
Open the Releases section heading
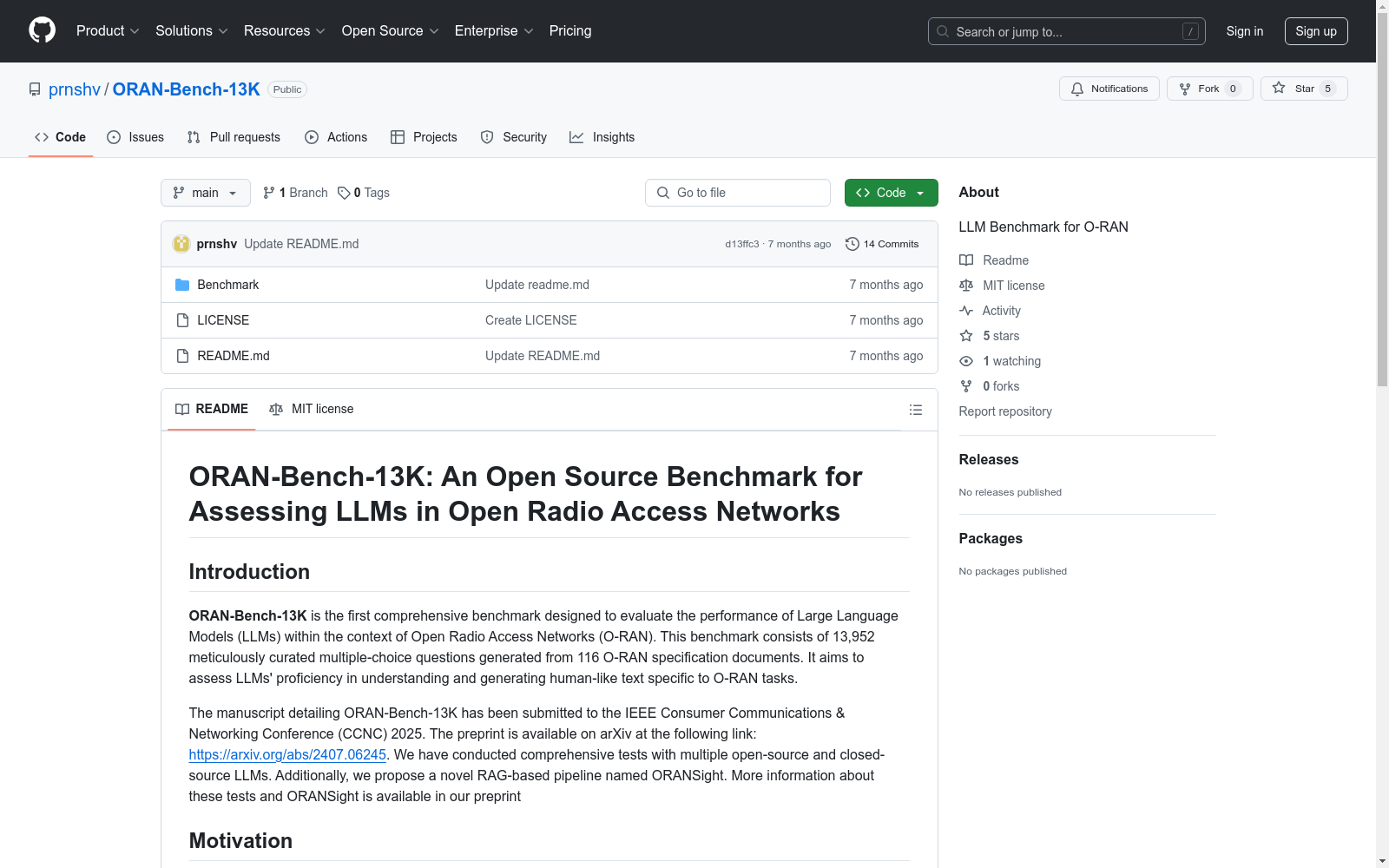pyautogui.click(x=989, y=460)
